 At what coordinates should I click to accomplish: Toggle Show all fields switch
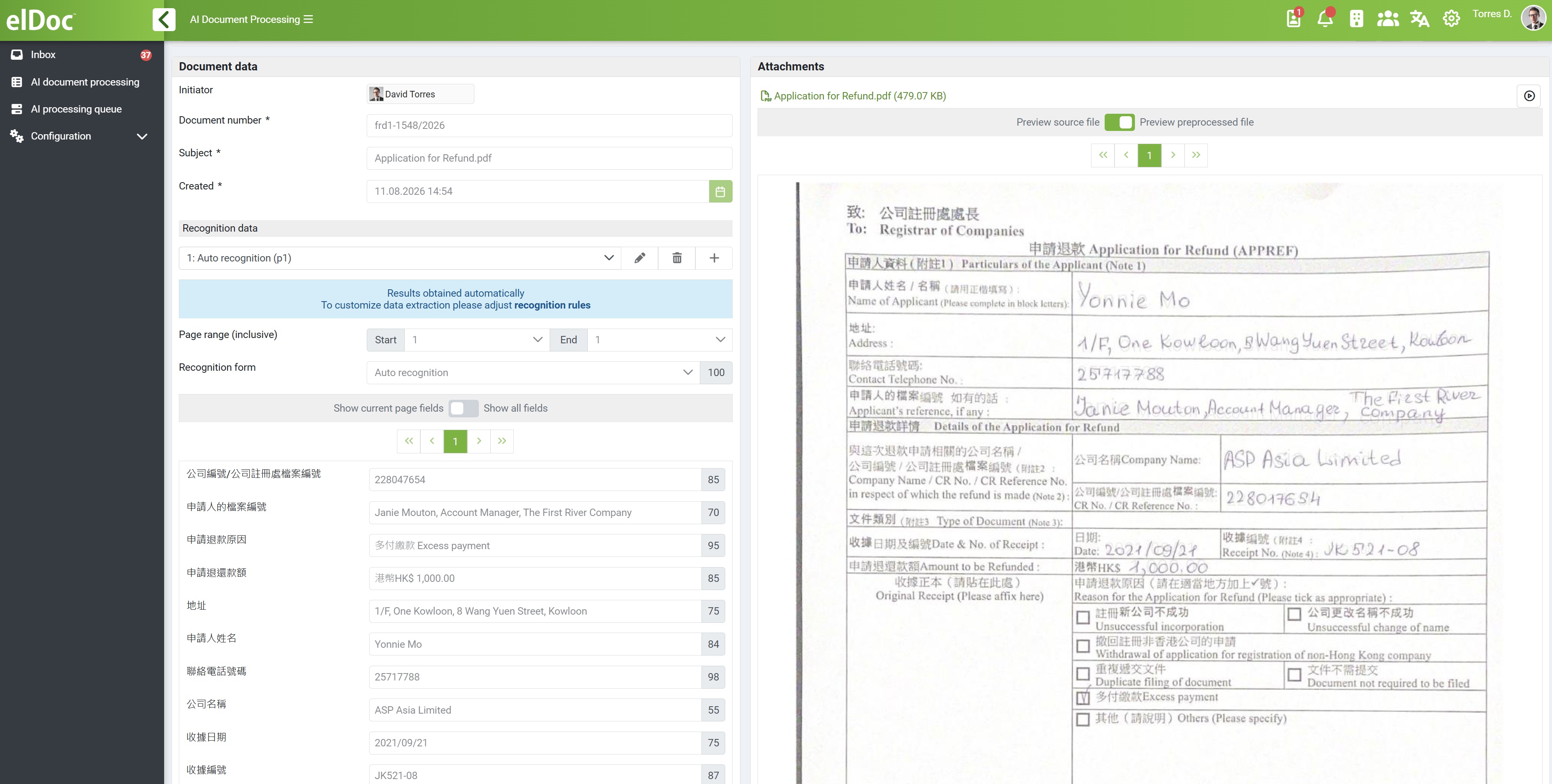tap(463, 408)
